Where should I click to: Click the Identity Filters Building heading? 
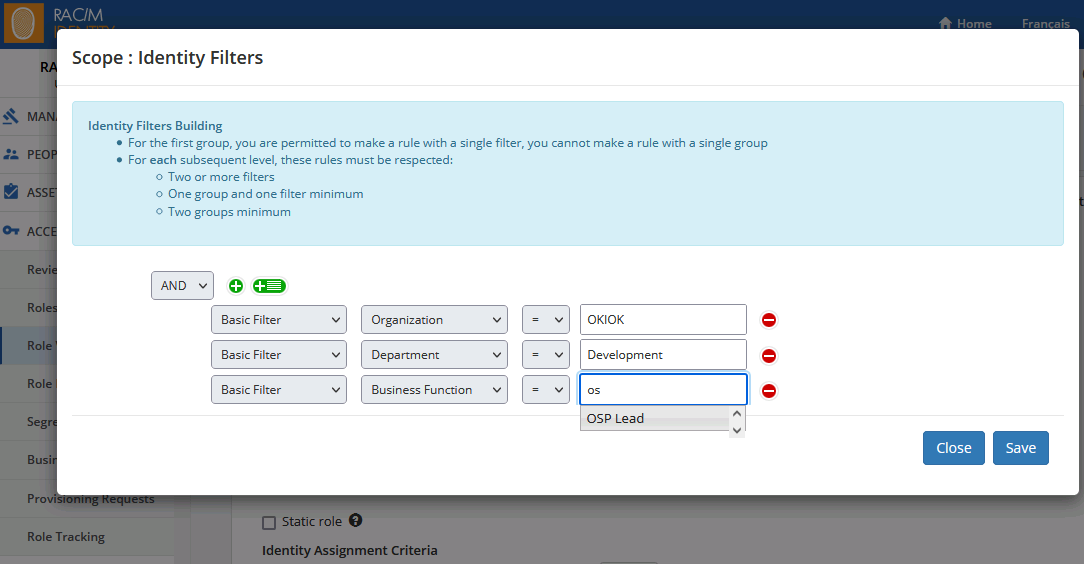[x=155, y=126]
